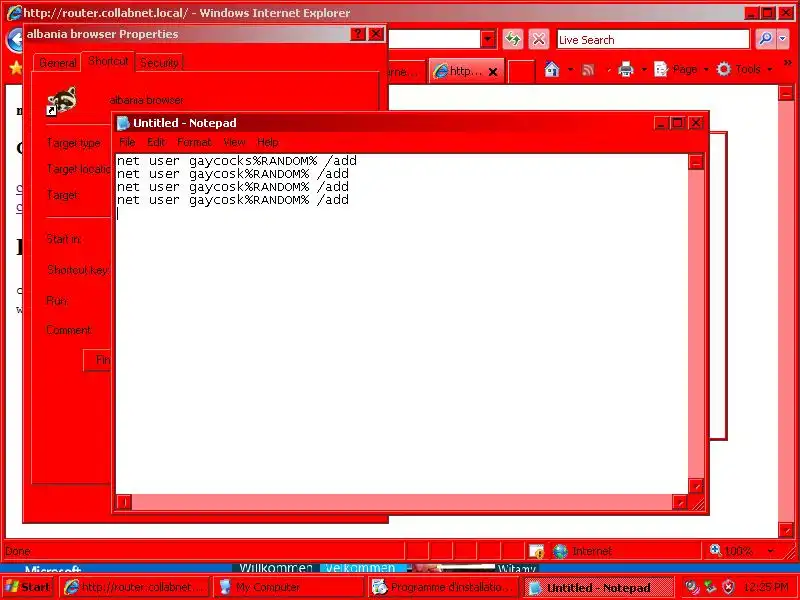800x600 pixels.
Task: Click the Live Search input field
Action: click(653, 39)
